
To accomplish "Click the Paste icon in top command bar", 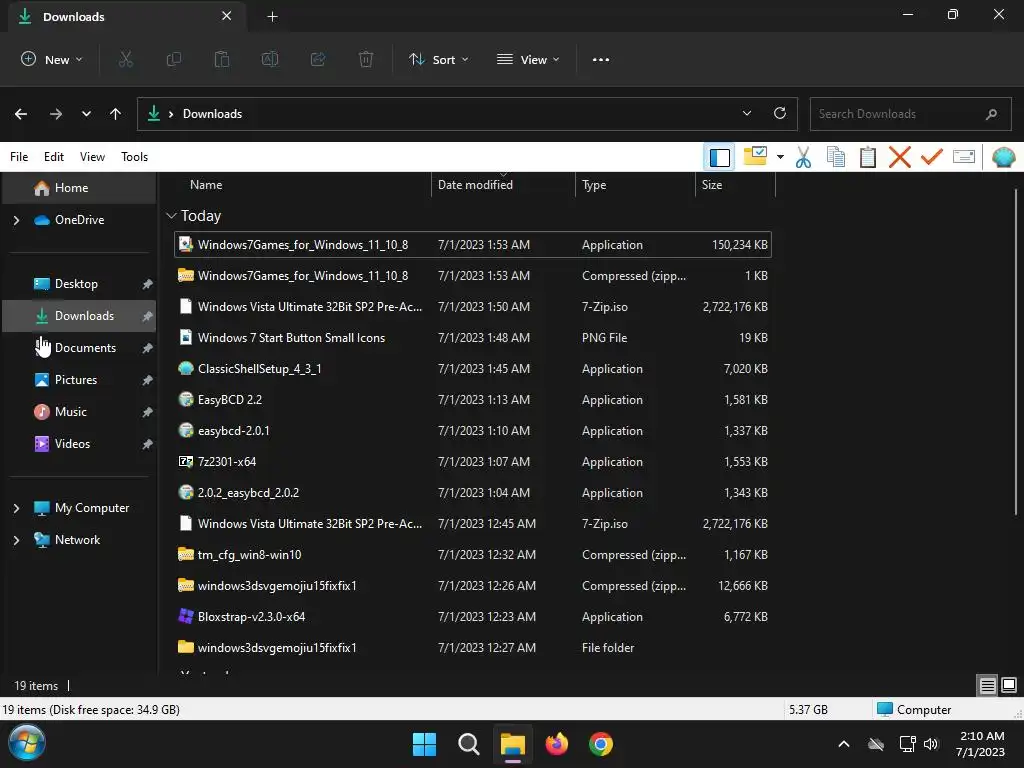I will pos(222,59).
